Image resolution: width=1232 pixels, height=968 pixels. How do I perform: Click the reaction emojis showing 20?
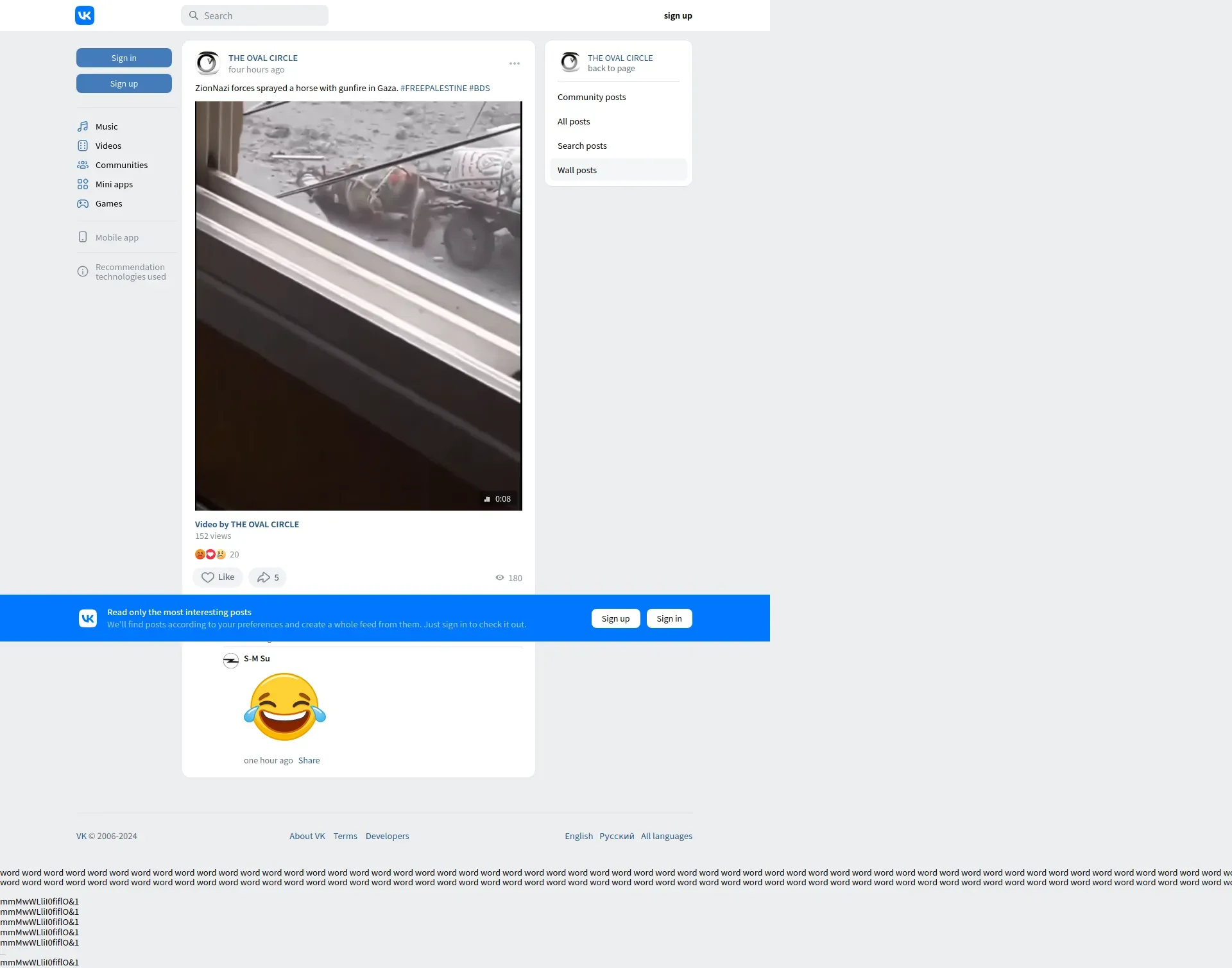(x=217, y=554)
